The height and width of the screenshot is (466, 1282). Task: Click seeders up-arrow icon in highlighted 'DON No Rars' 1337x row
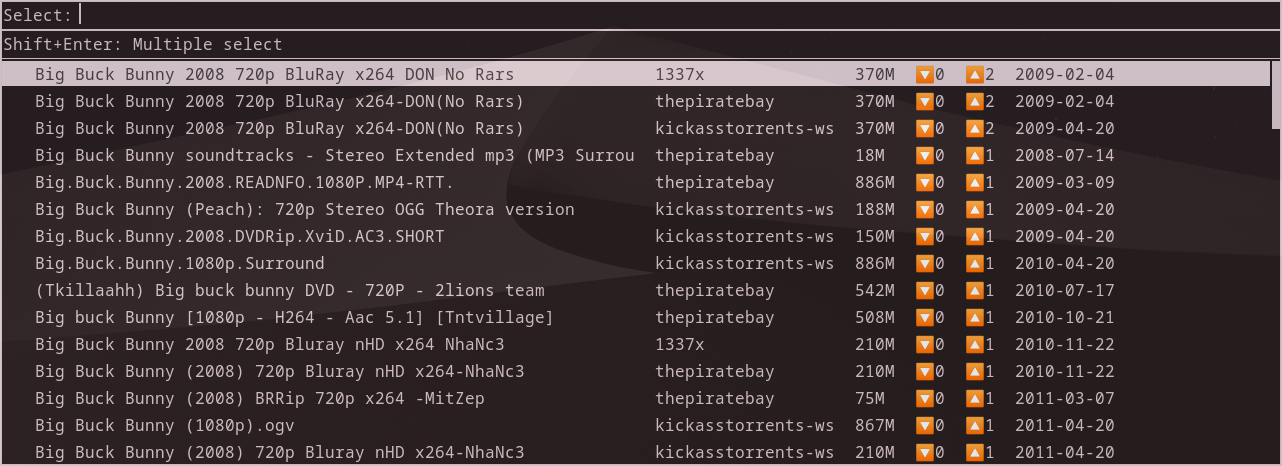click(975, 74)
